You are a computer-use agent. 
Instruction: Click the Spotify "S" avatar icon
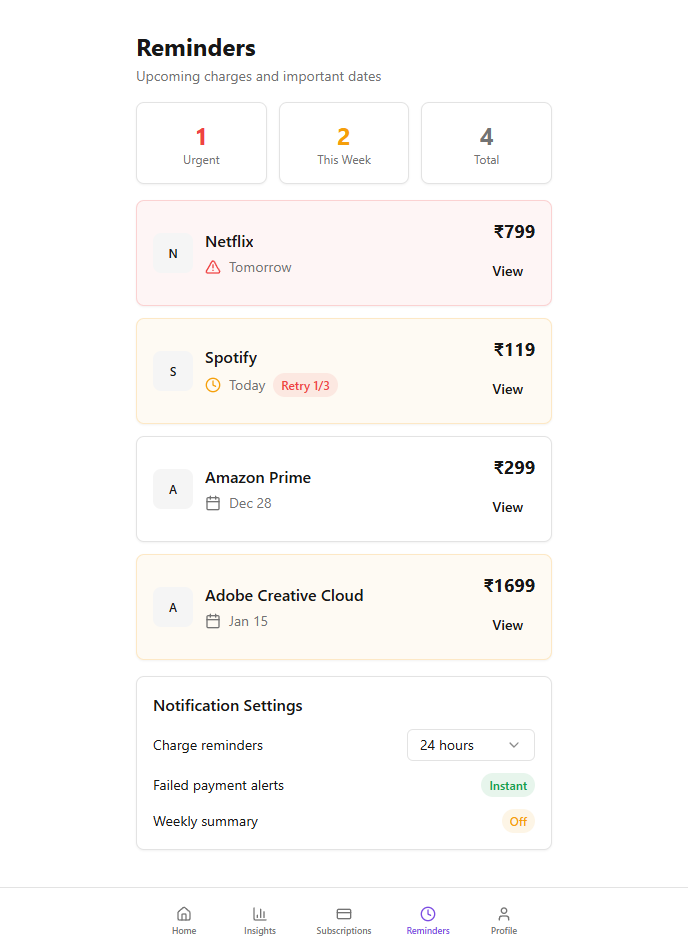[173, 372]
